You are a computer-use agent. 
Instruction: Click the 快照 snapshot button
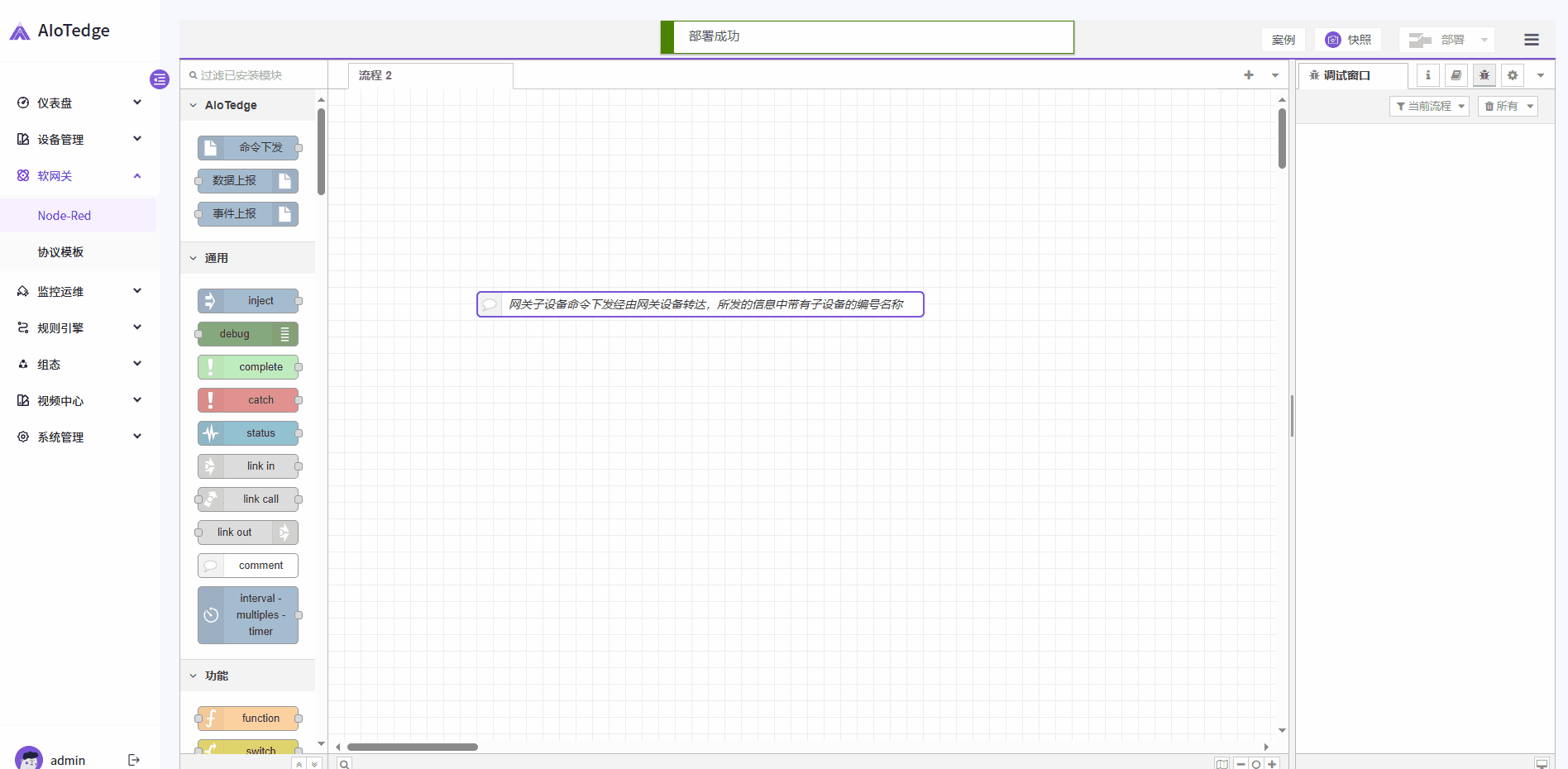click(x=1348, y=40)
